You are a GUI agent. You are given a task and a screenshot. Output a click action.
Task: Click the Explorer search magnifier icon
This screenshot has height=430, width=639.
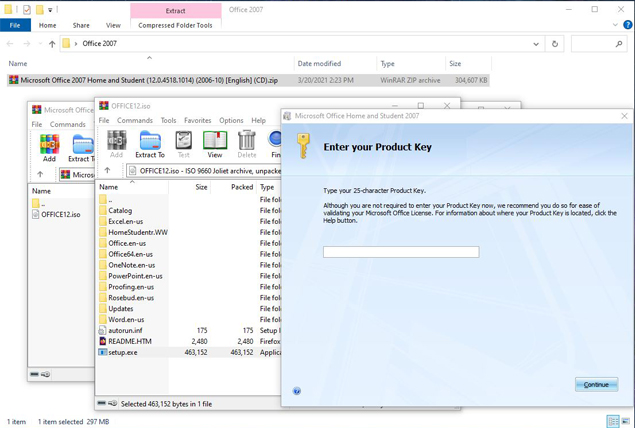click(619, 44)
